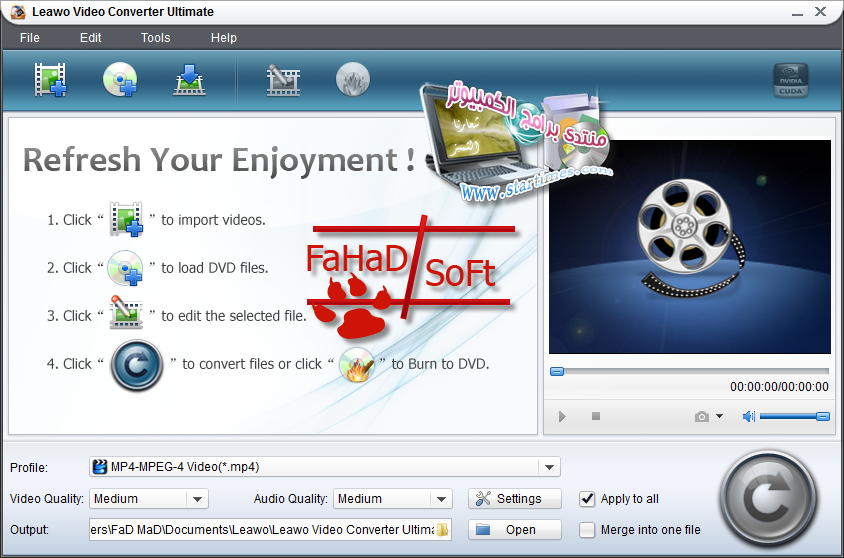Enable the Merge into one file checkbox
The image size is (844, 558).
pos(587,530)
